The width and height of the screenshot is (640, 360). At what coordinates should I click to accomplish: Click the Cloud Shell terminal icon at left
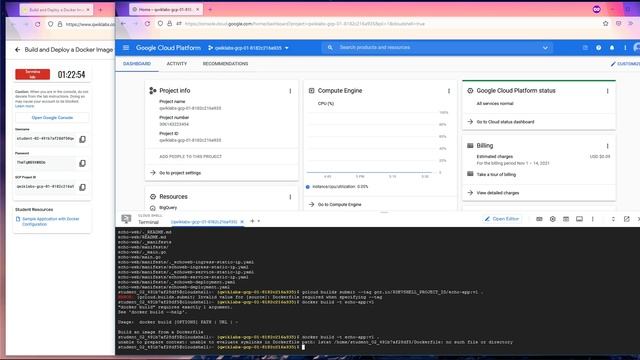pos(126,219)
